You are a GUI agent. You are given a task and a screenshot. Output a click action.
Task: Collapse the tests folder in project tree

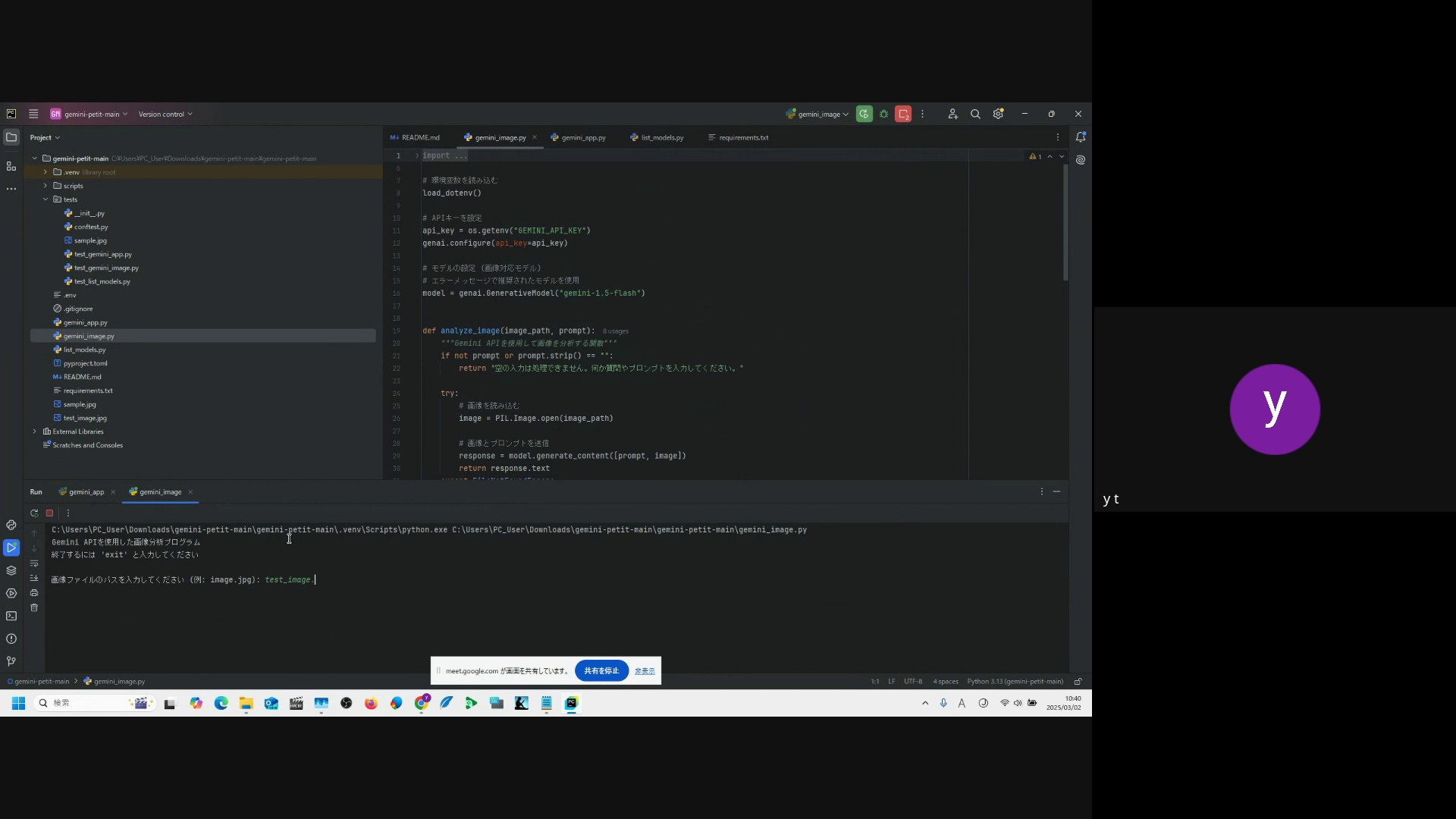45,199
